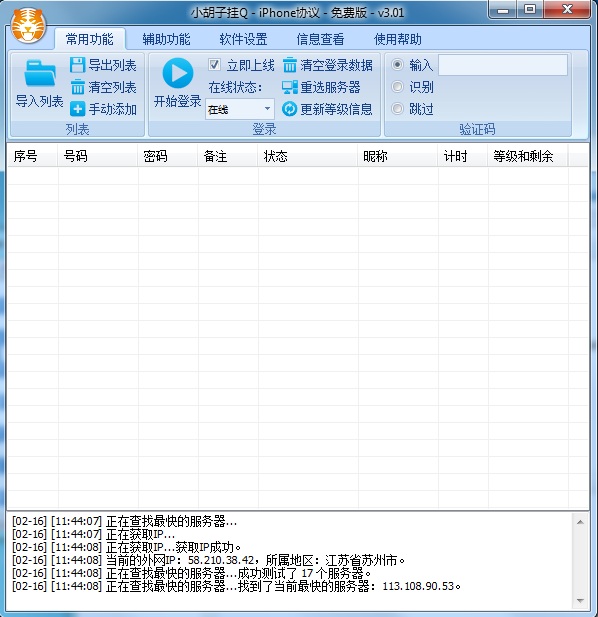Click the 清空列表 trash icon

click(77, 87)
